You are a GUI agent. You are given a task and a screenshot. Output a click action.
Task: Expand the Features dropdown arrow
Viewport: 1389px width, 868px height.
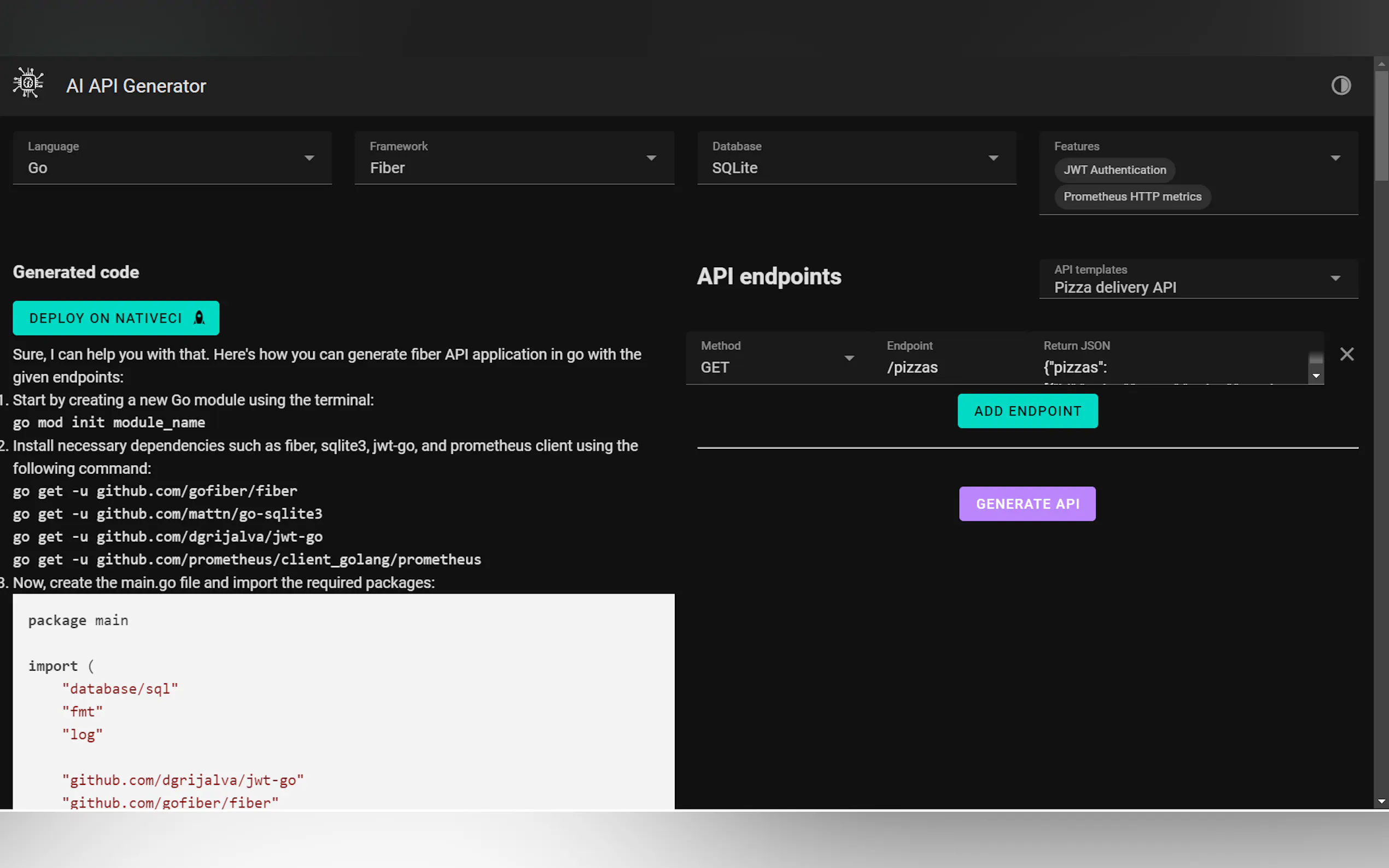[1335, 158]
